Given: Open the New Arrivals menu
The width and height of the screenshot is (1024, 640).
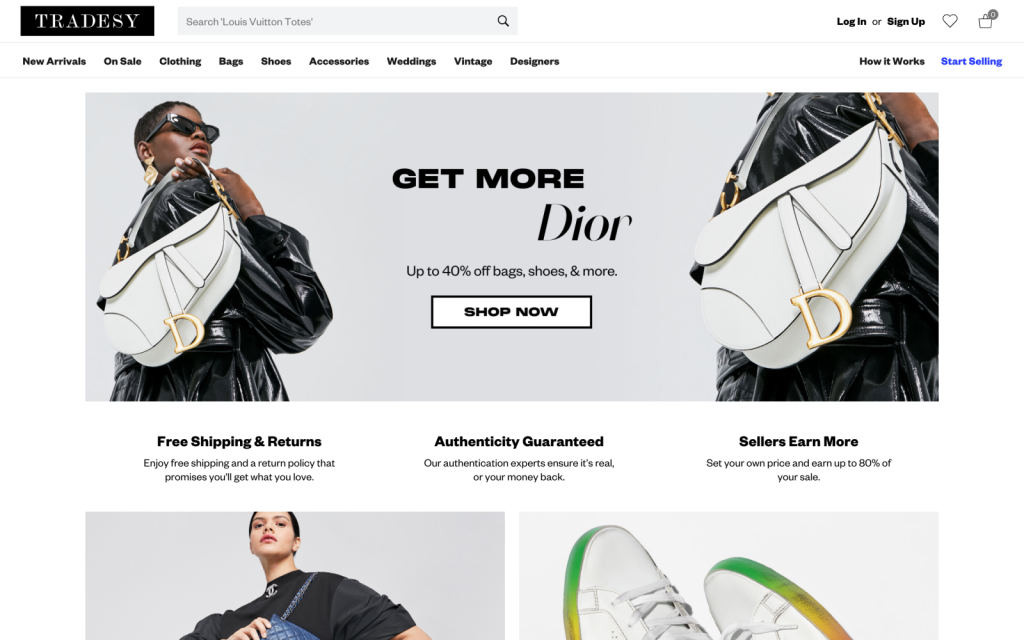Looking at the screenshot, I should coord(54,61).
